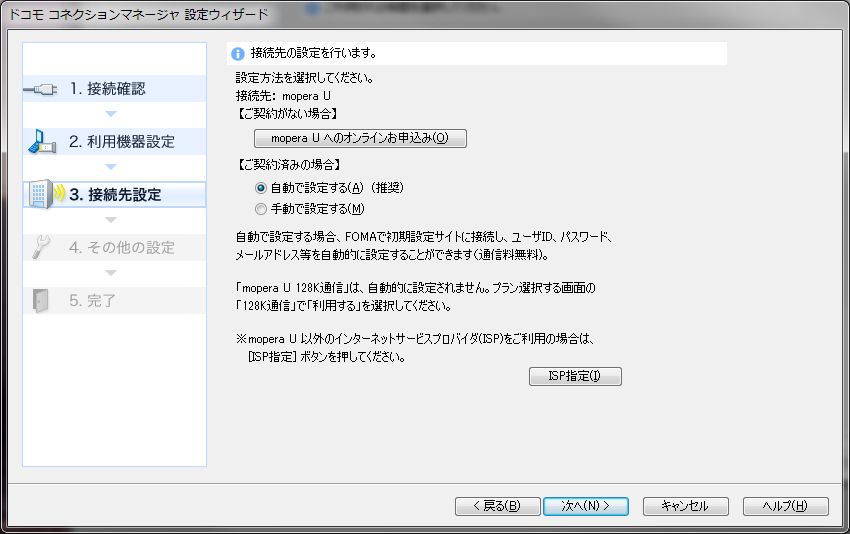Screen dimensions: 850x534
Task: Click the キャンセル button
Action: click(x=686, y=506)
